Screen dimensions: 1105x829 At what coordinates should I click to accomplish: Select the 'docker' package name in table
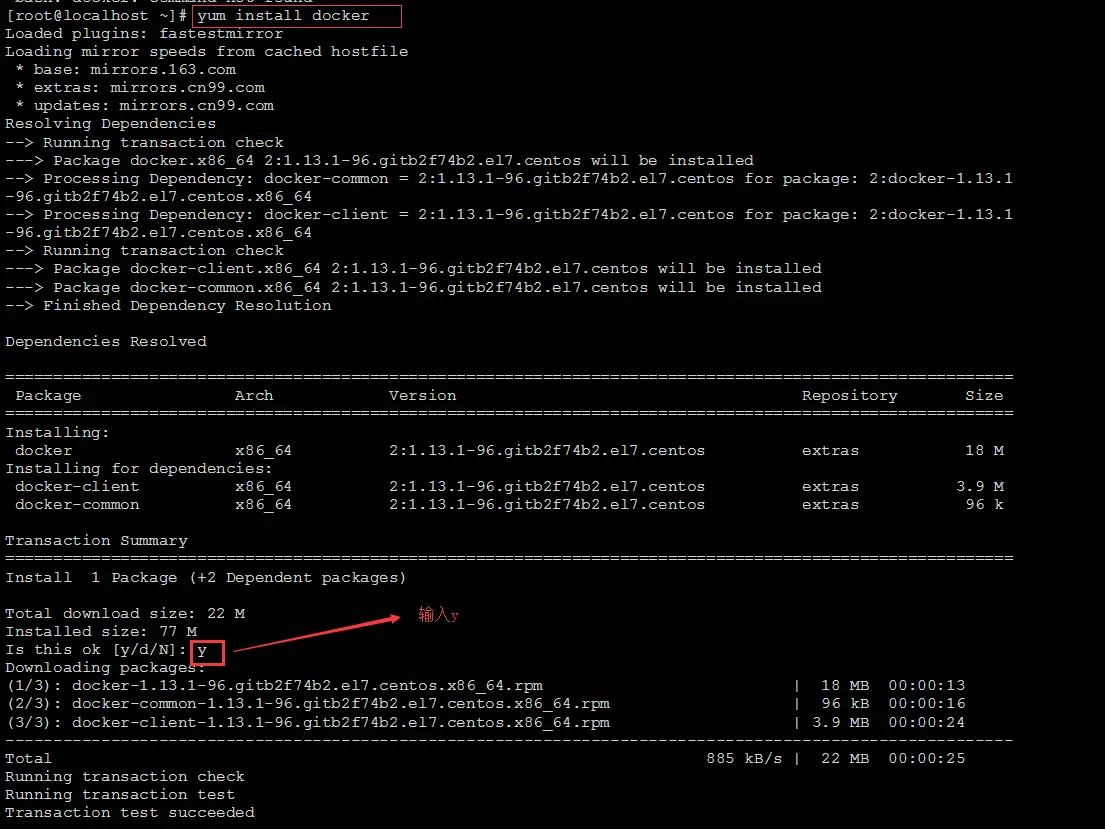pos(44,450)
